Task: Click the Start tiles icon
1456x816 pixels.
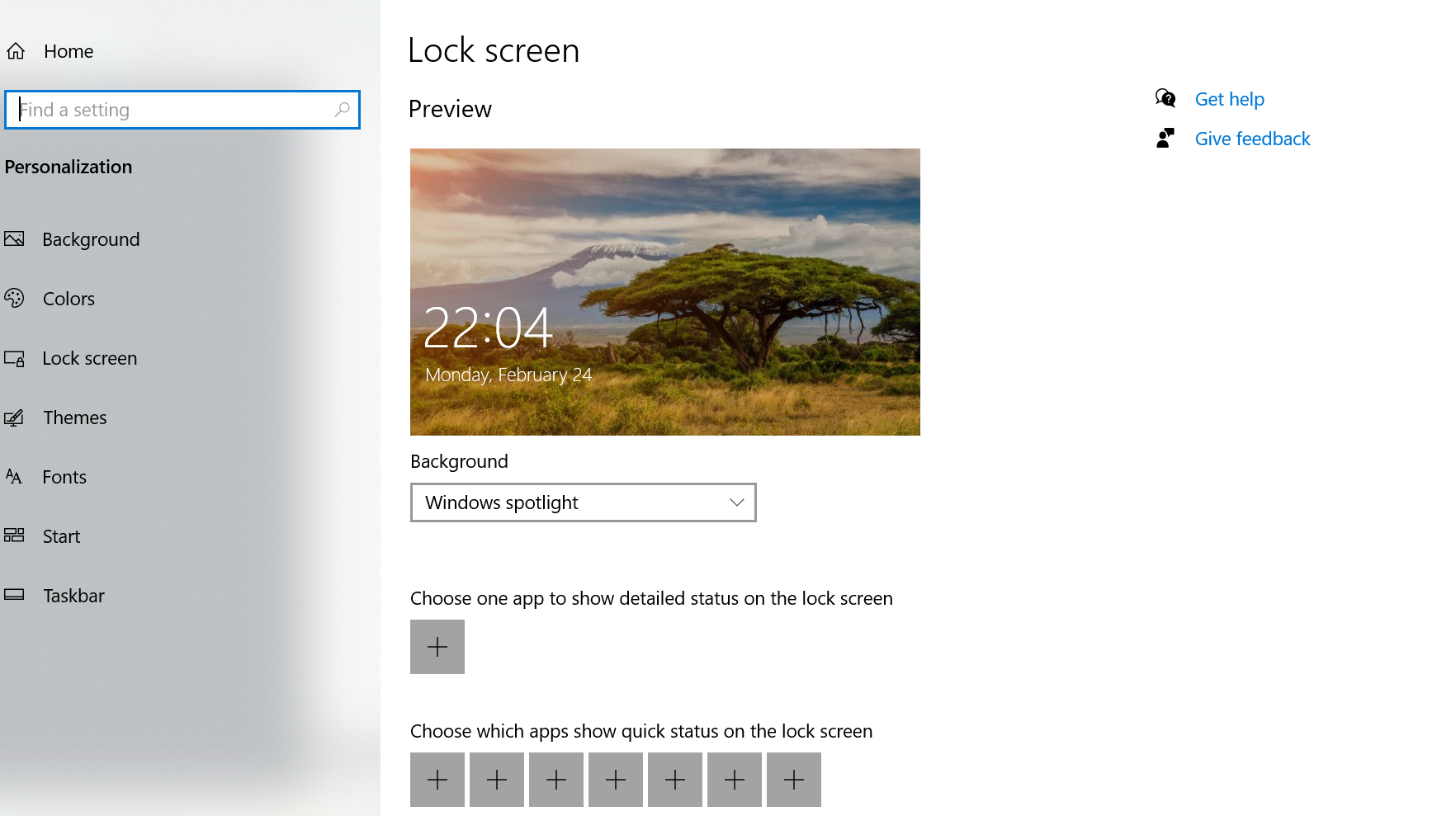Action: [x=14, y=535]
